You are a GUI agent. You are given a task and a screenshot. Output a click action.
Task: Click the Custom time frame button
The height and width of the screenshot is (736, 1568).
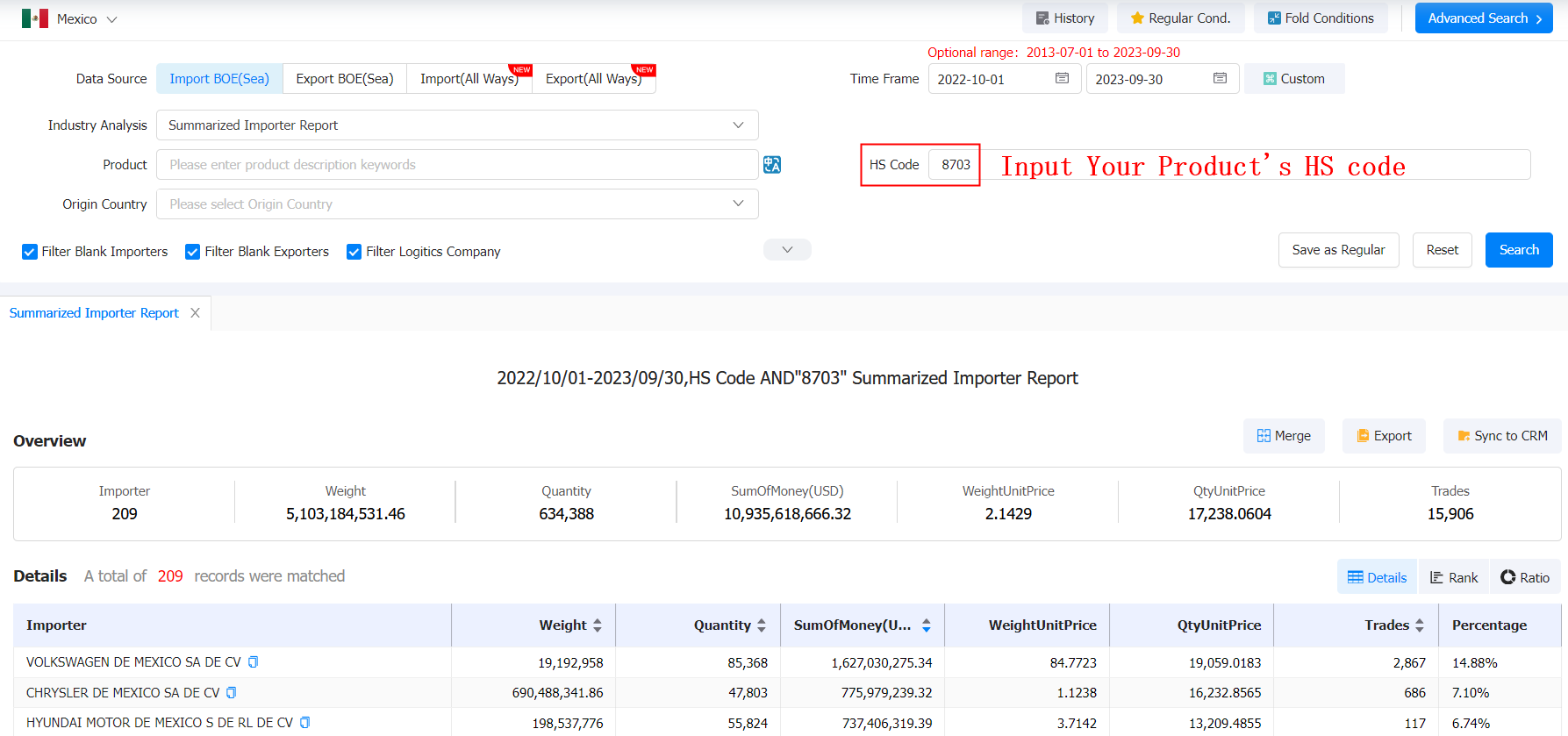pos(1294,79)
